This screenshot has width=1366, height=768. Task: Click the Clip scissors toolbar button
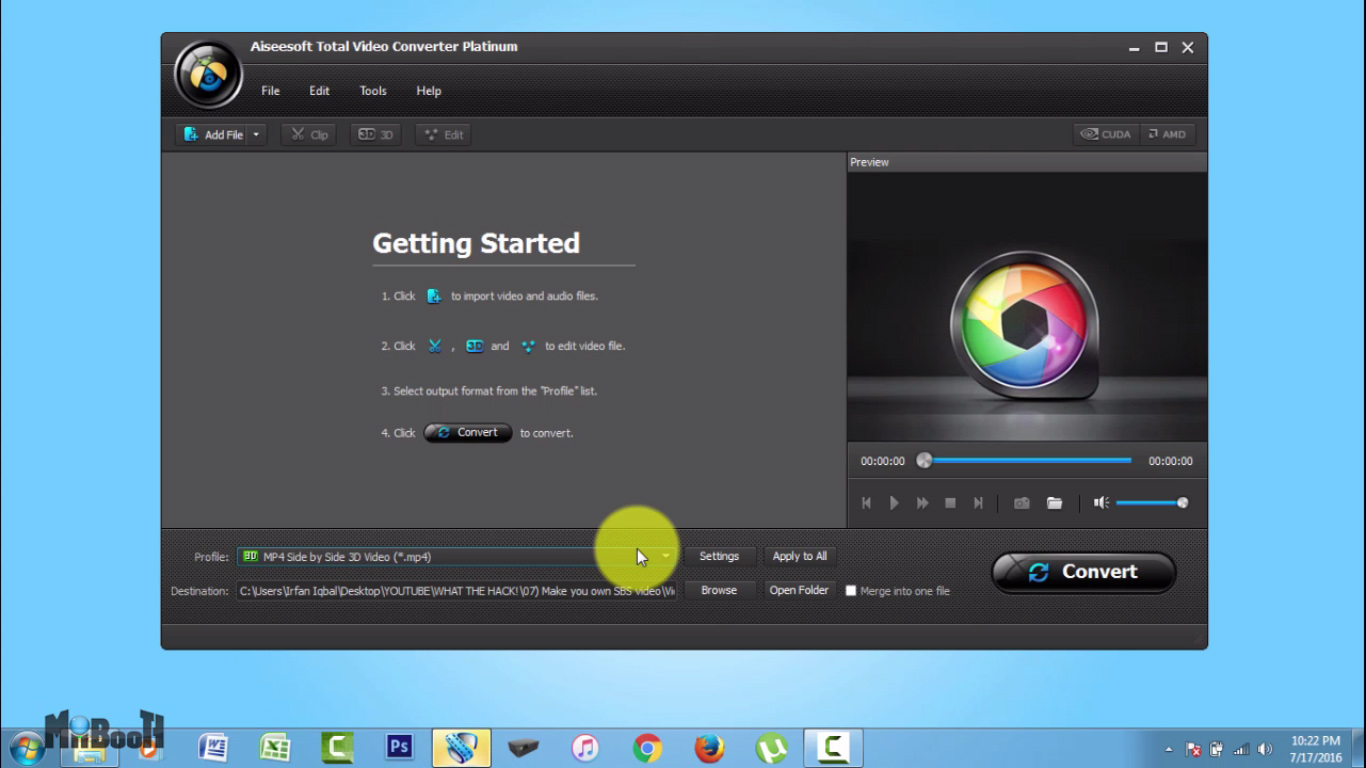tap(309, 135)
